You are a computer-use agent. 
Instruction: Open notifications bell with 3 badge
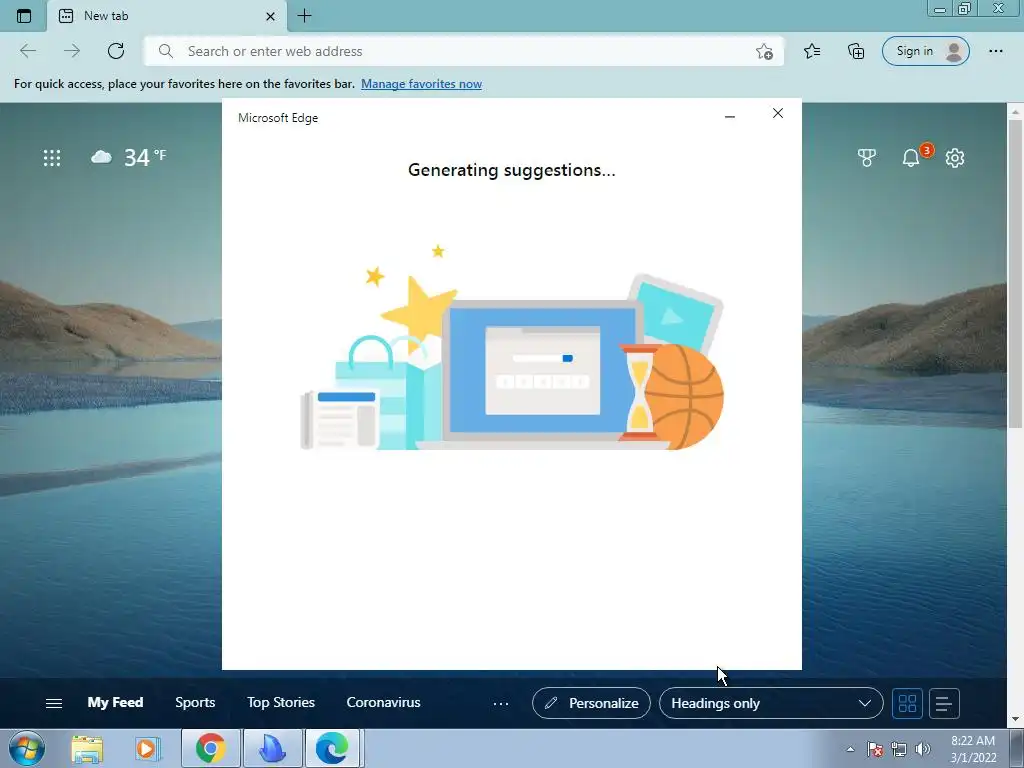(912, 157)
